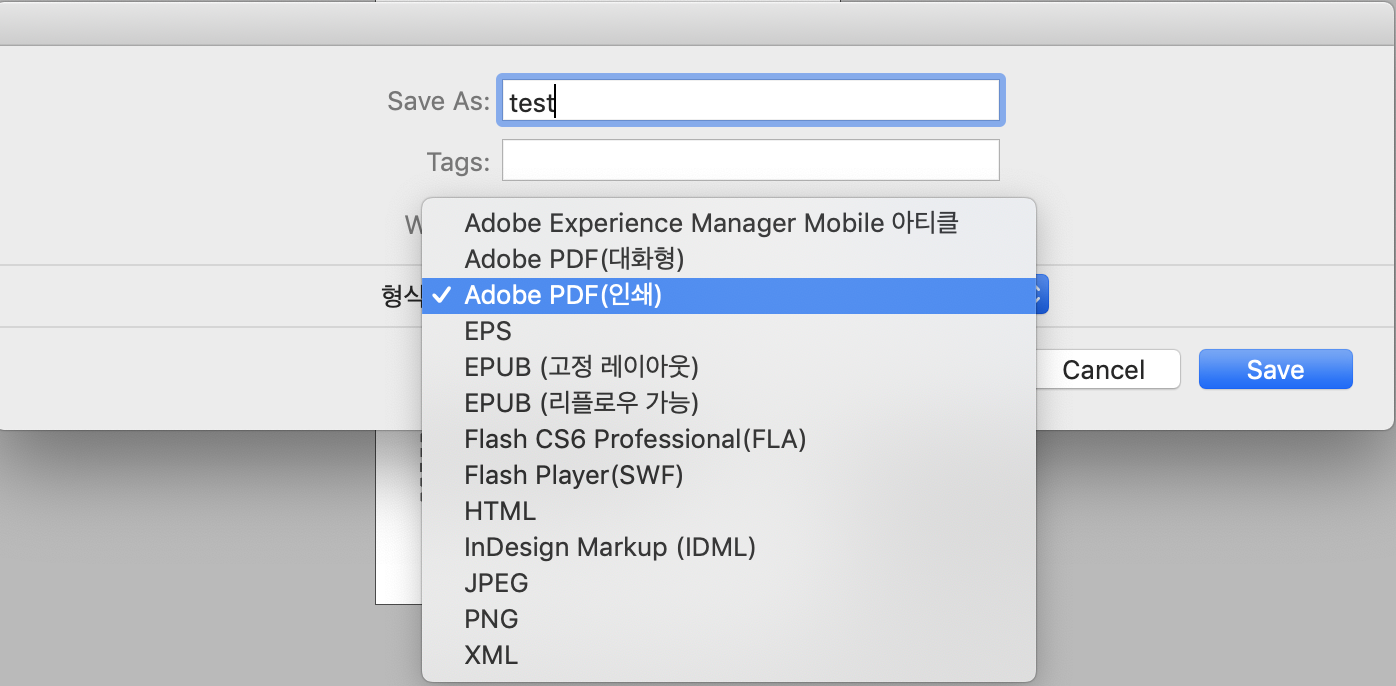Image resolution: width=1396 pixels, height=686 pixels.
Task: Select PNG export format
Action: tap(729, 619)
